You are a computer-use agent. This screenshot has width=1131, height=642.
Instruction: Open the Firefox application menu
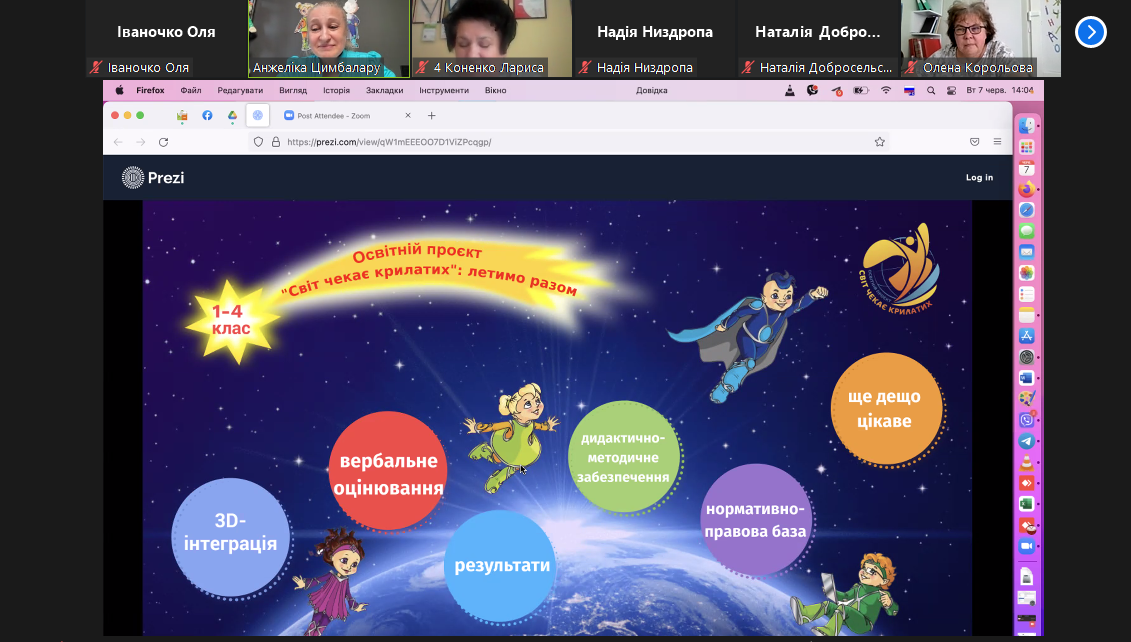(x=150, y=90)
